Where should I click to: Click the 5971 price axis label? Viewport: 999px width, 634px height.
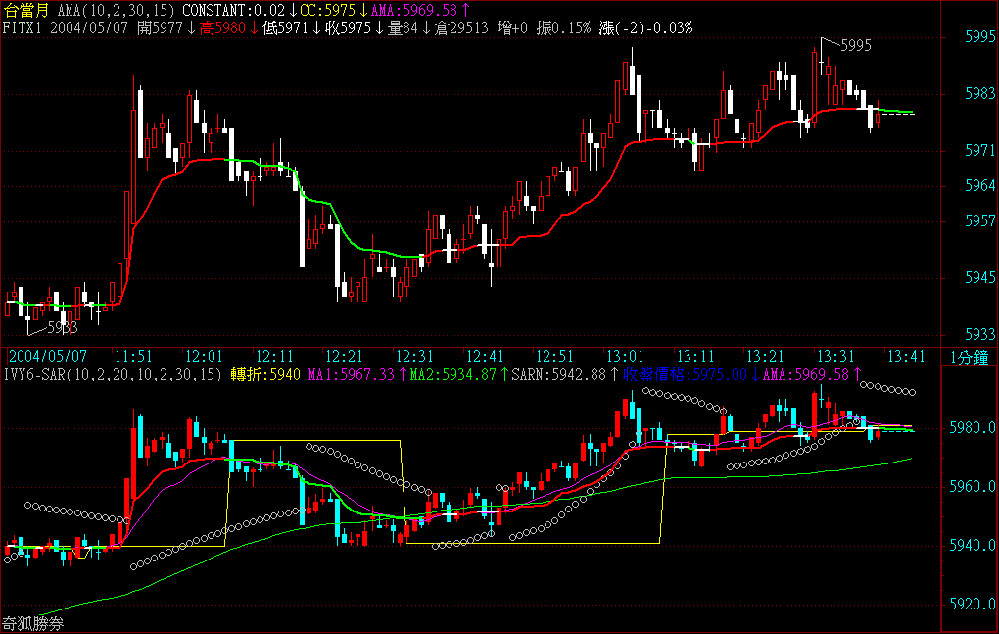pyautogui.click(x=980, y=150)
